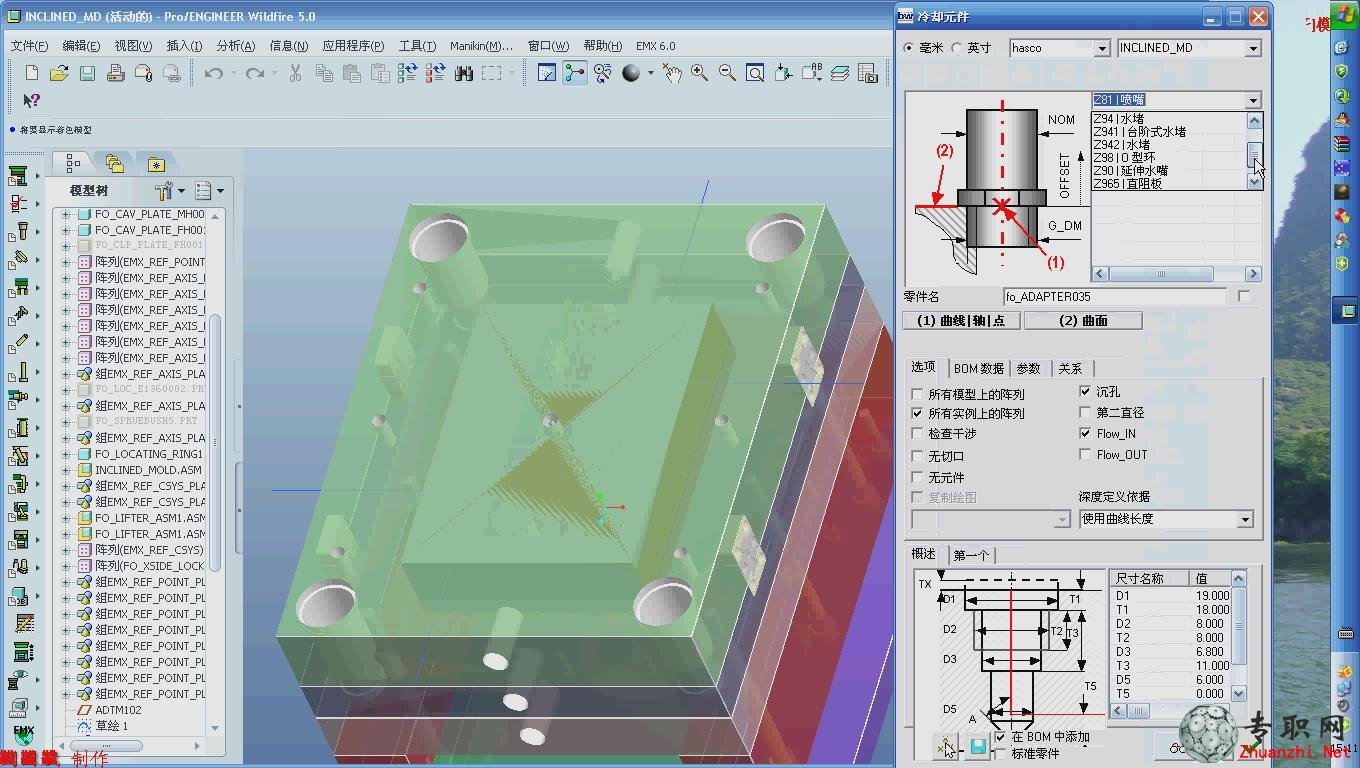The image size is (1360, 768).
Task: Select the Zoom In magnifier
Action: point(699,73)
